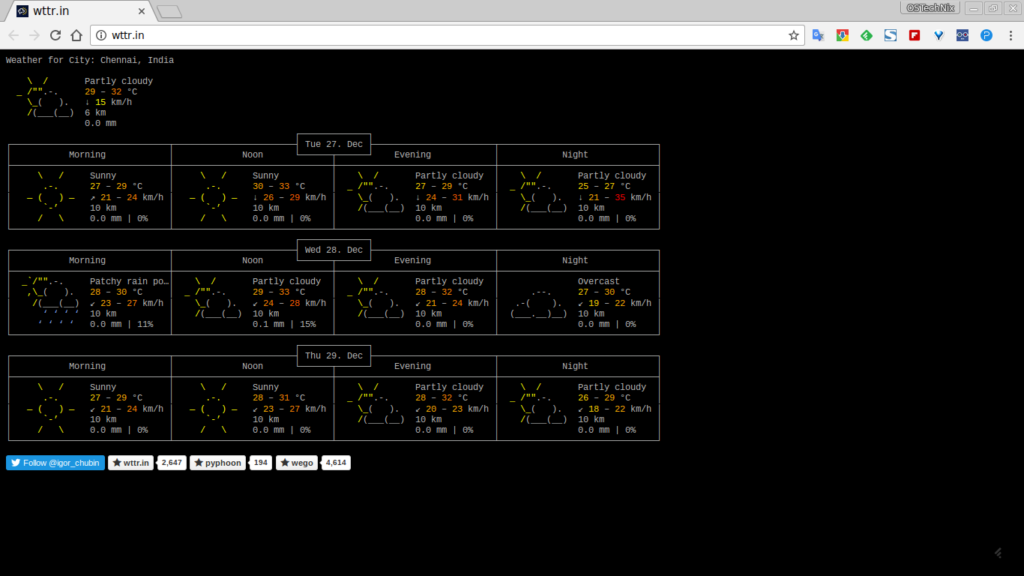Open the Google Translate extension

click(818, 35)
